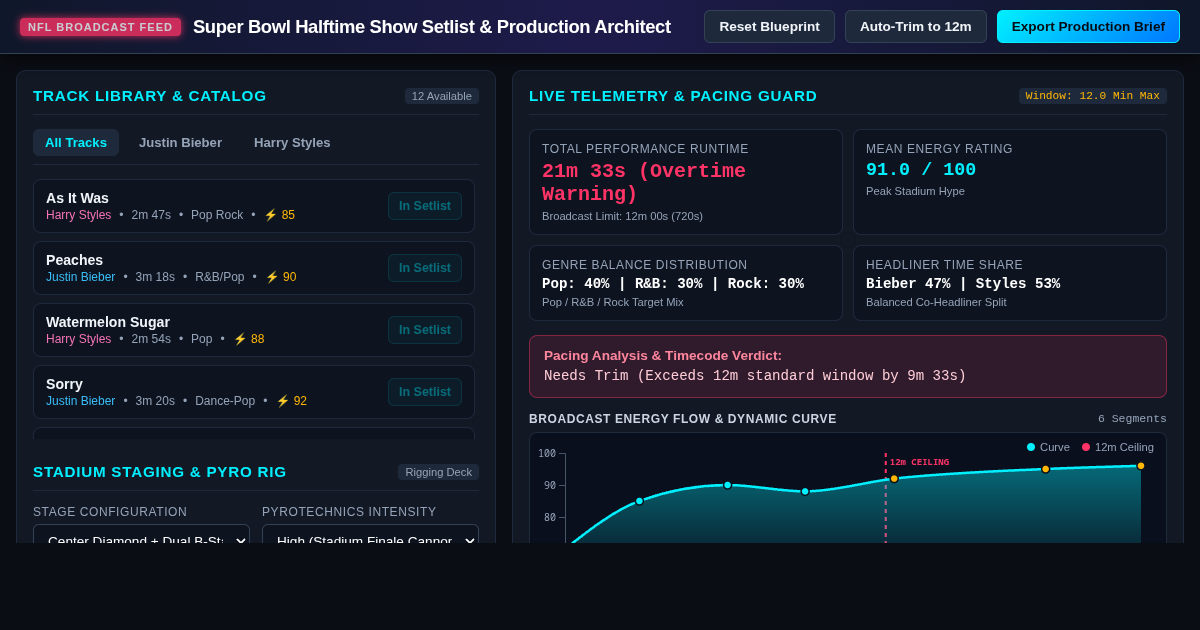1200x630 pixels.
Task: Open the Pyrotechnics Intensity dropdown
Action: [370, 534]
